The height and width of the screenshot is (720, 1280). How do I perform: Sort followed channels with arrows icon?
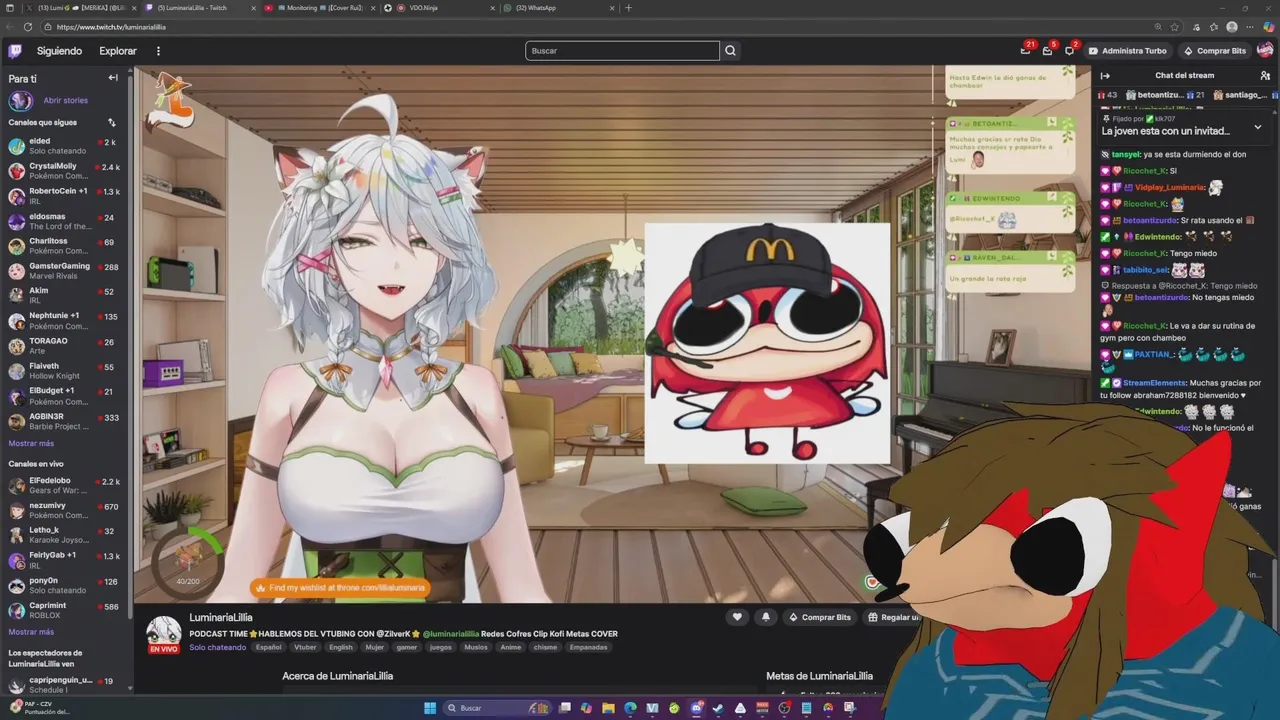112,123
